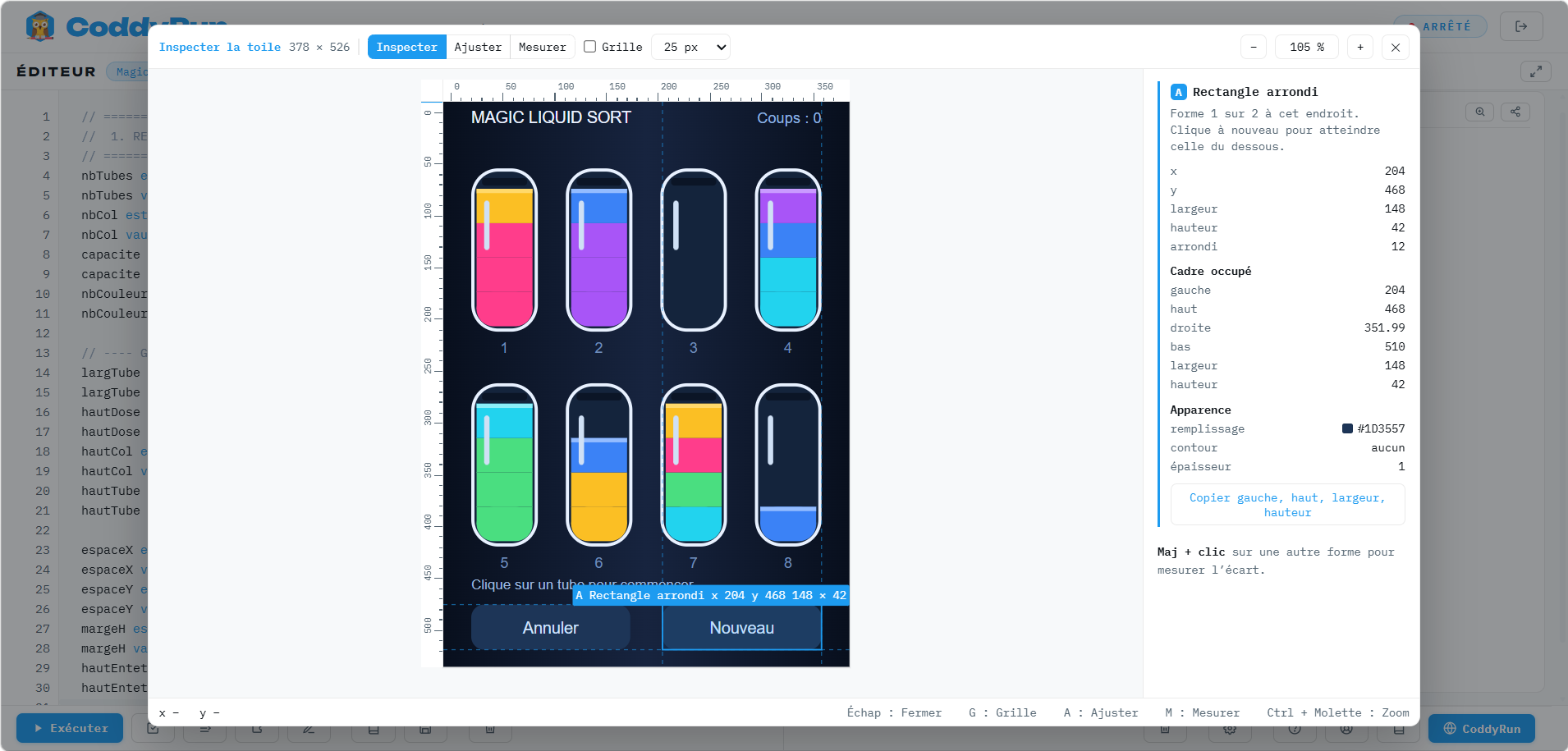Click the logout icon in CoddyRun header
This screenshot has height=751, width=1568.
(1520, 26)
